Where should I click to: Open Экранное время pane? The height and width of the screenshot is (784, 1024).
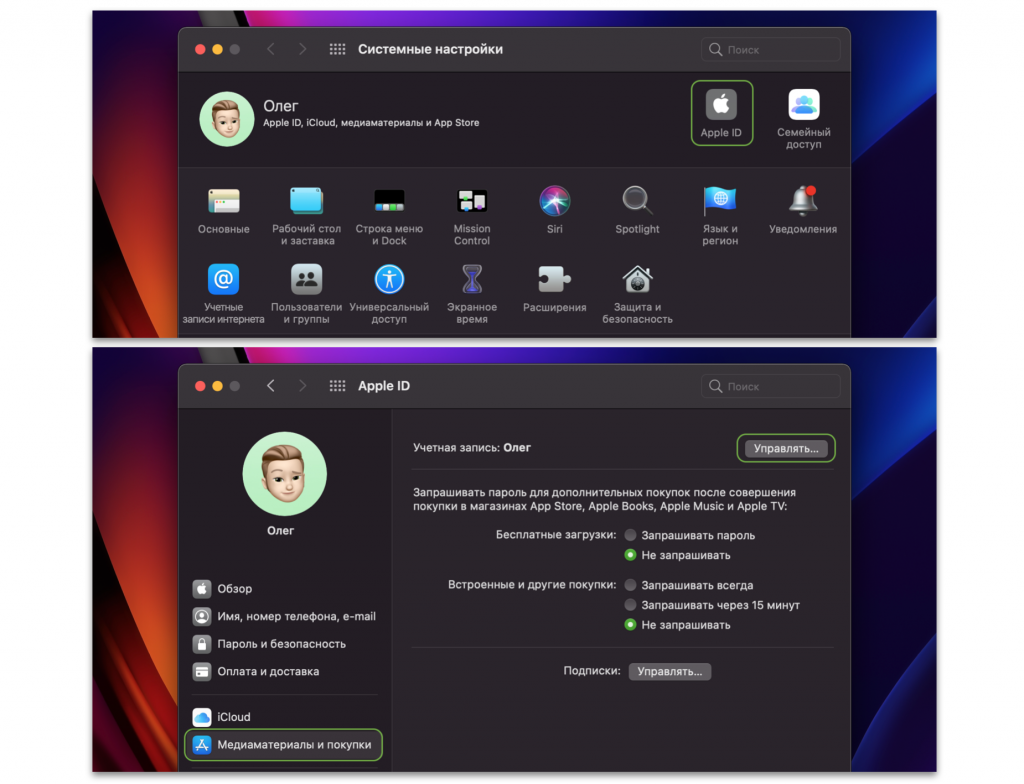472,295
